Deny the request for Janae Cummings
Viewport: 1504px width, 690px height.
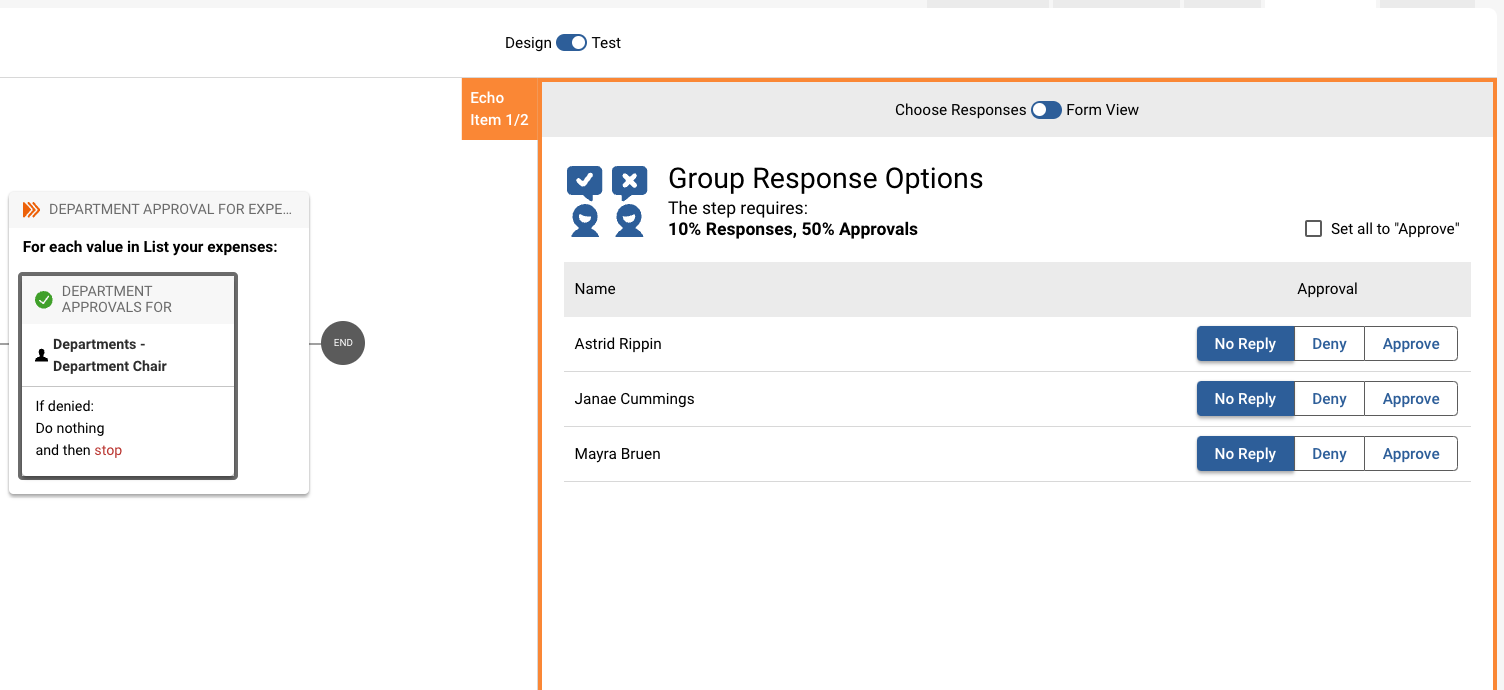1329,398
